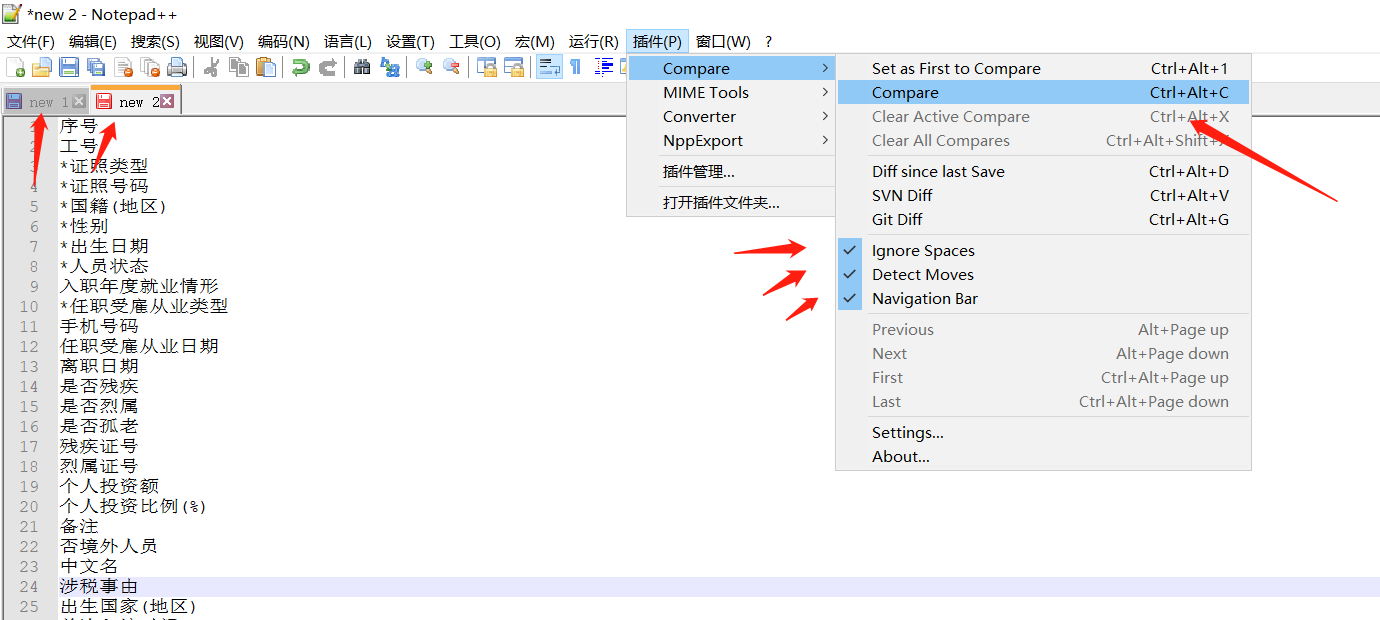This screenshot has height=620, width=1380.
Task: Close the new 1 tab
Action: (x=79, y=101)
